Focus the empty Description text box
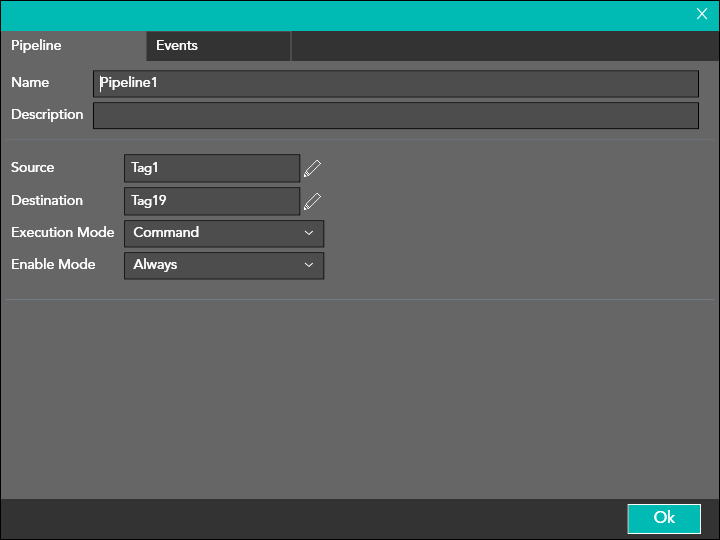Image resolution: width=720 pixels, height=540 pixels. click(395, 116)
